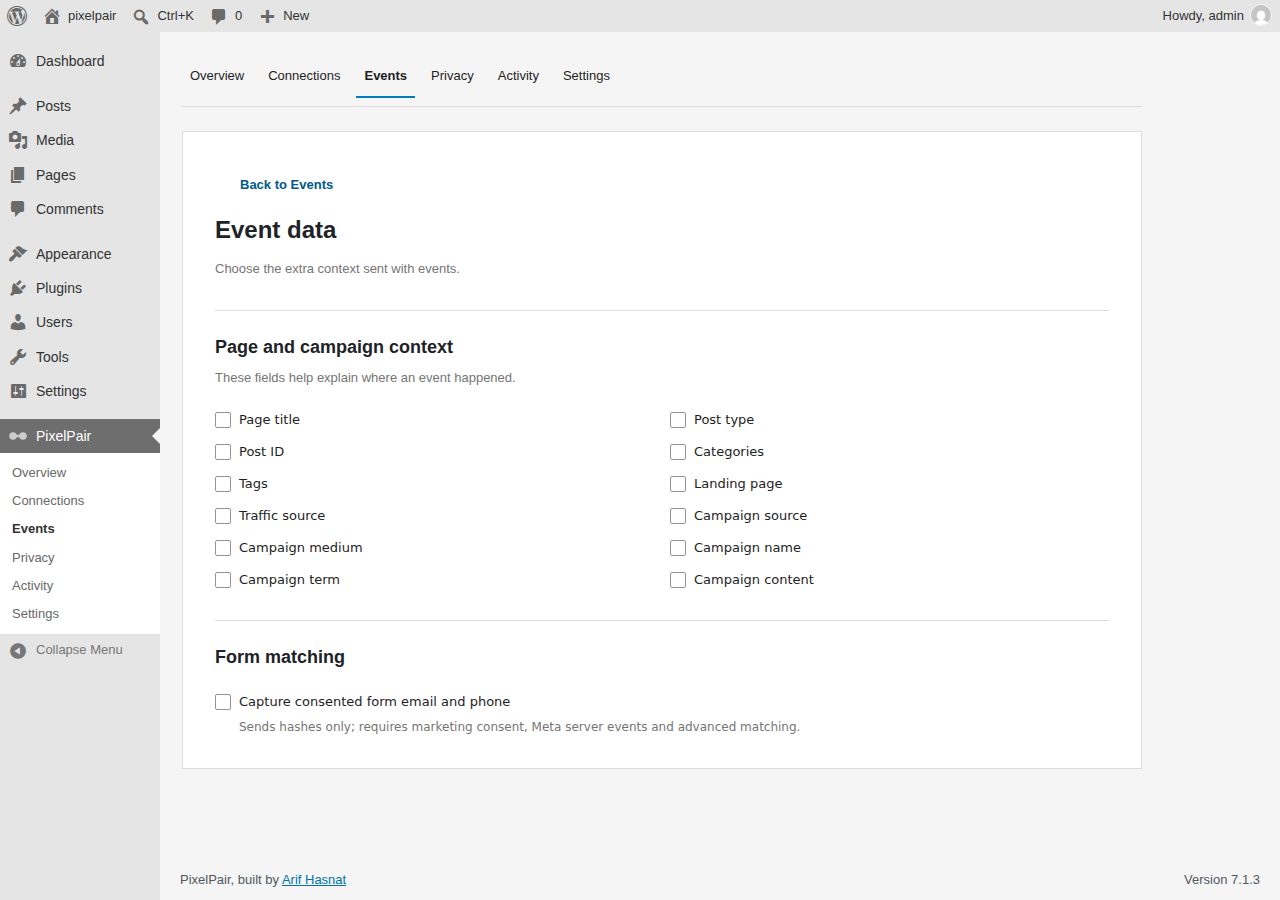Click the WordPress logo icon
This screenshot has height=900, width=1280.
click(17, 16)
